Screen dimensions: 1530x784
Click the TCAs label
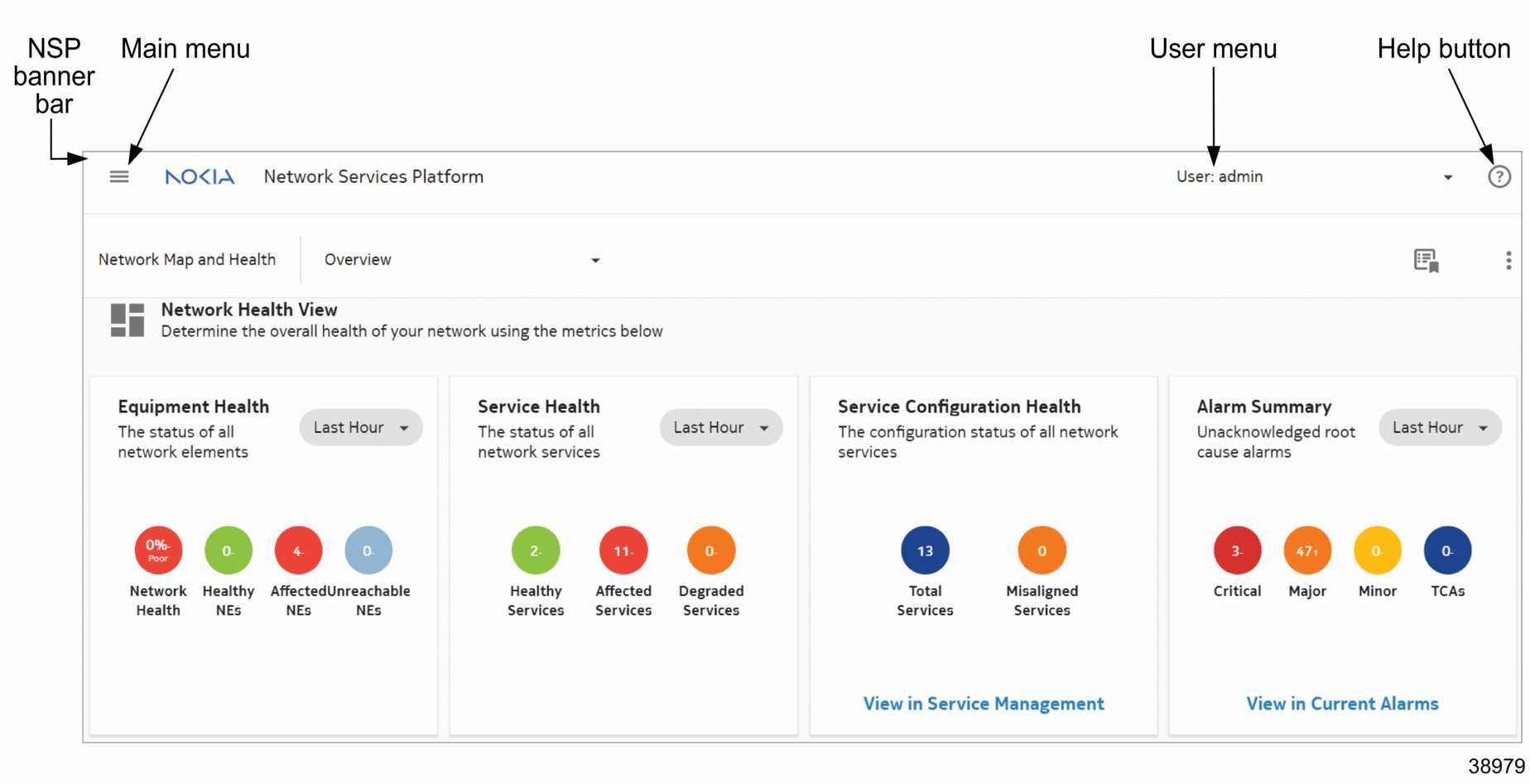coord(1448,591)
